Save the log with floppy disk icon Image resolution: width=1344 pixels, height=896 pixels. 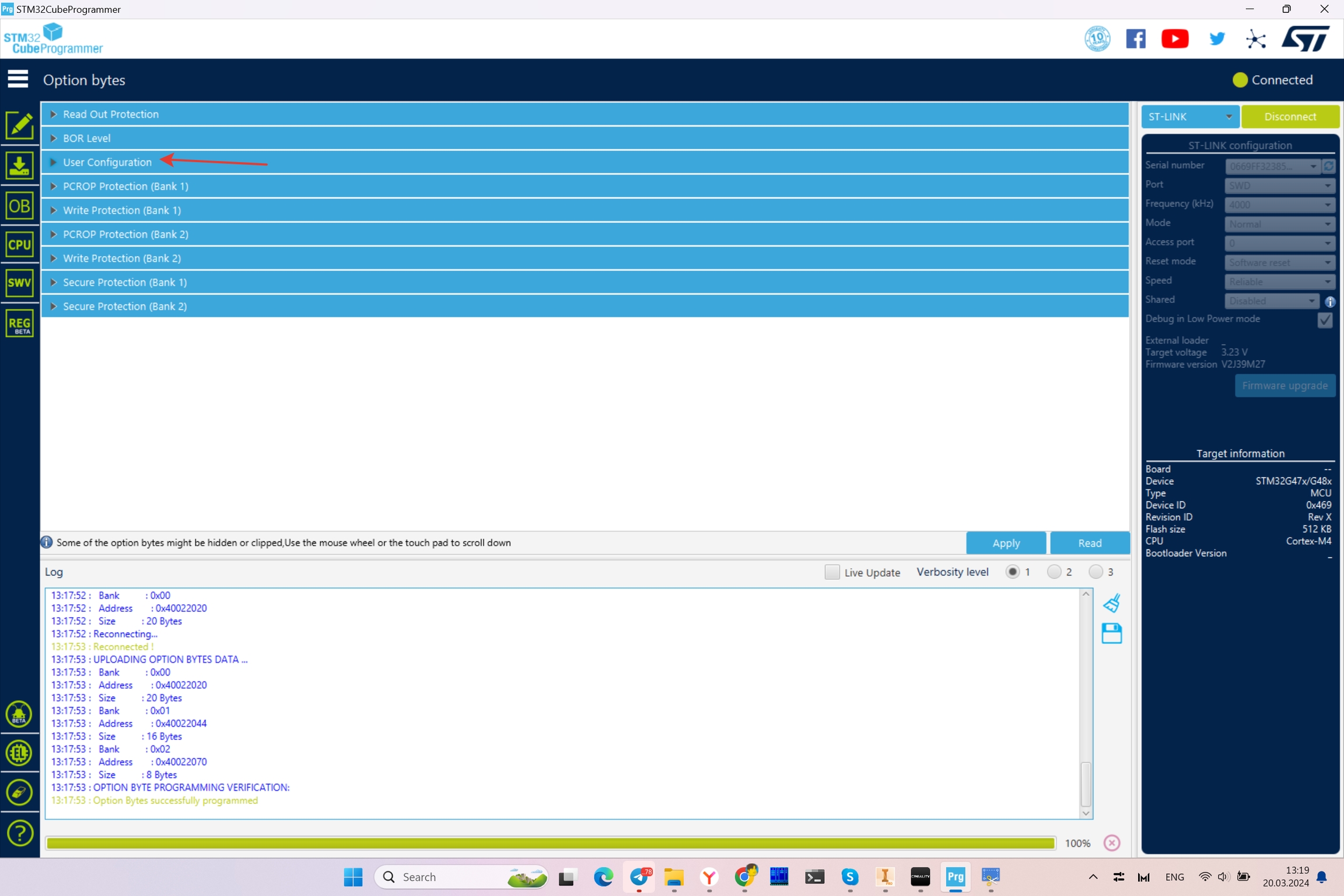click(1112, 633)
